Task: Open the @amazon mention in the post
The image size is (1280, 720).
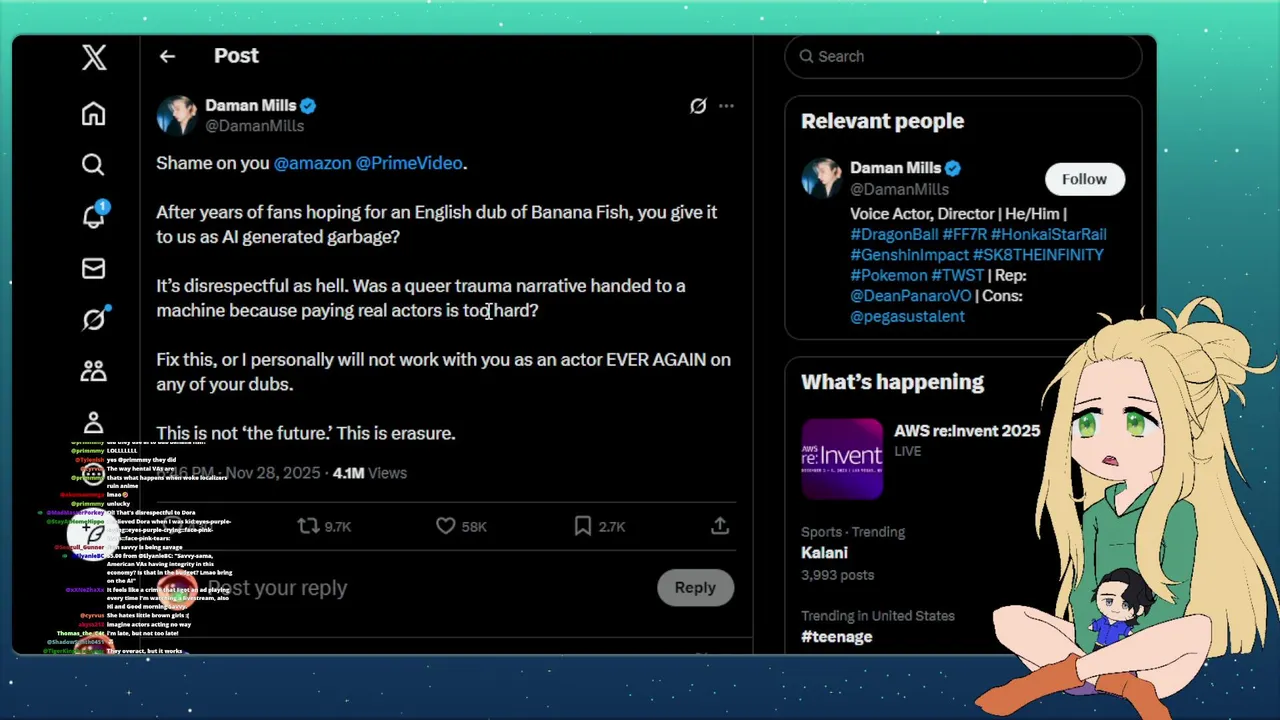Action: [312, 163]
